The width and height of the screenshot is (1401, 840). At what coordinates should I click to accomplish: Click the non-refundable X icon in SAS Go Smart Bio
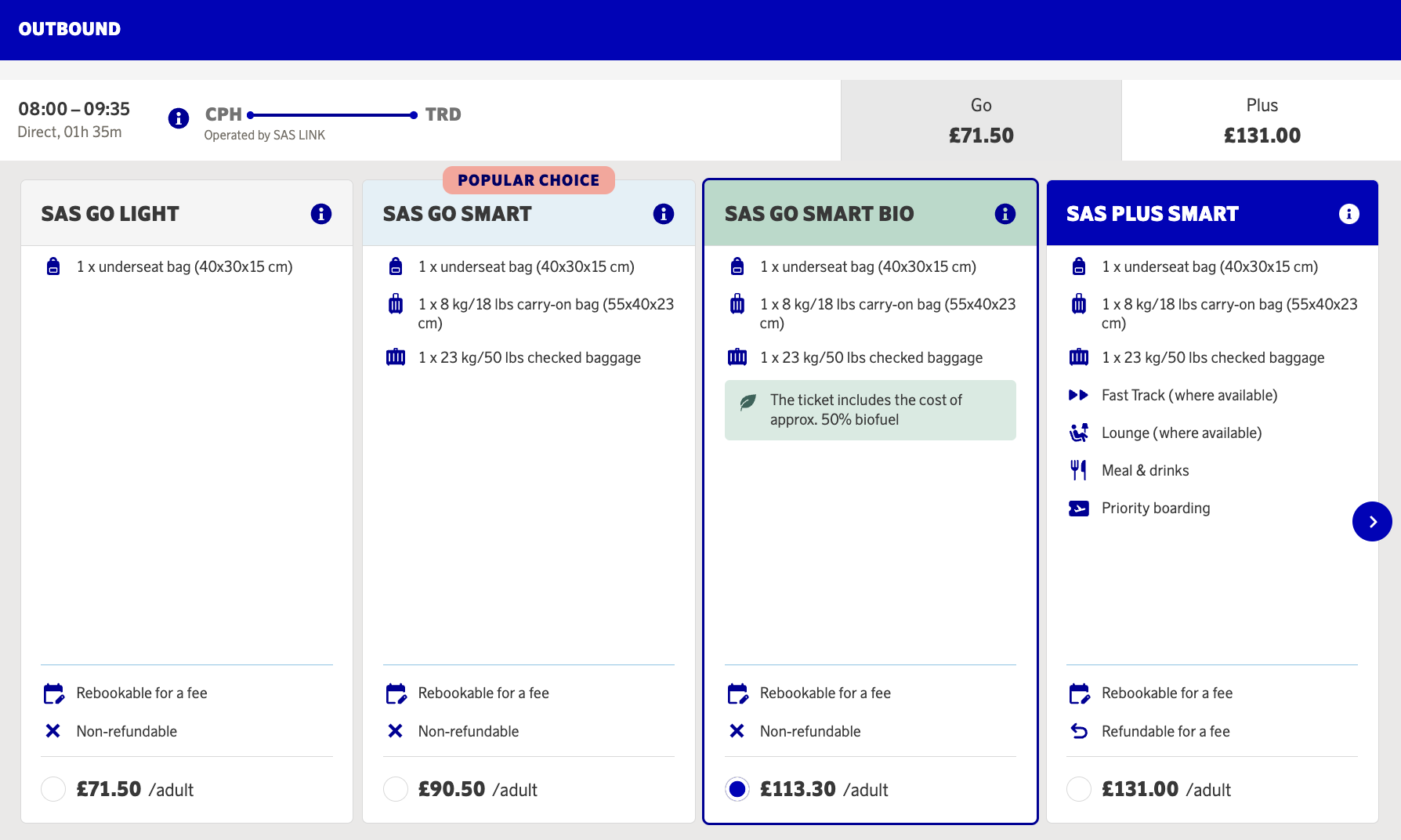(x=737, y=731)
